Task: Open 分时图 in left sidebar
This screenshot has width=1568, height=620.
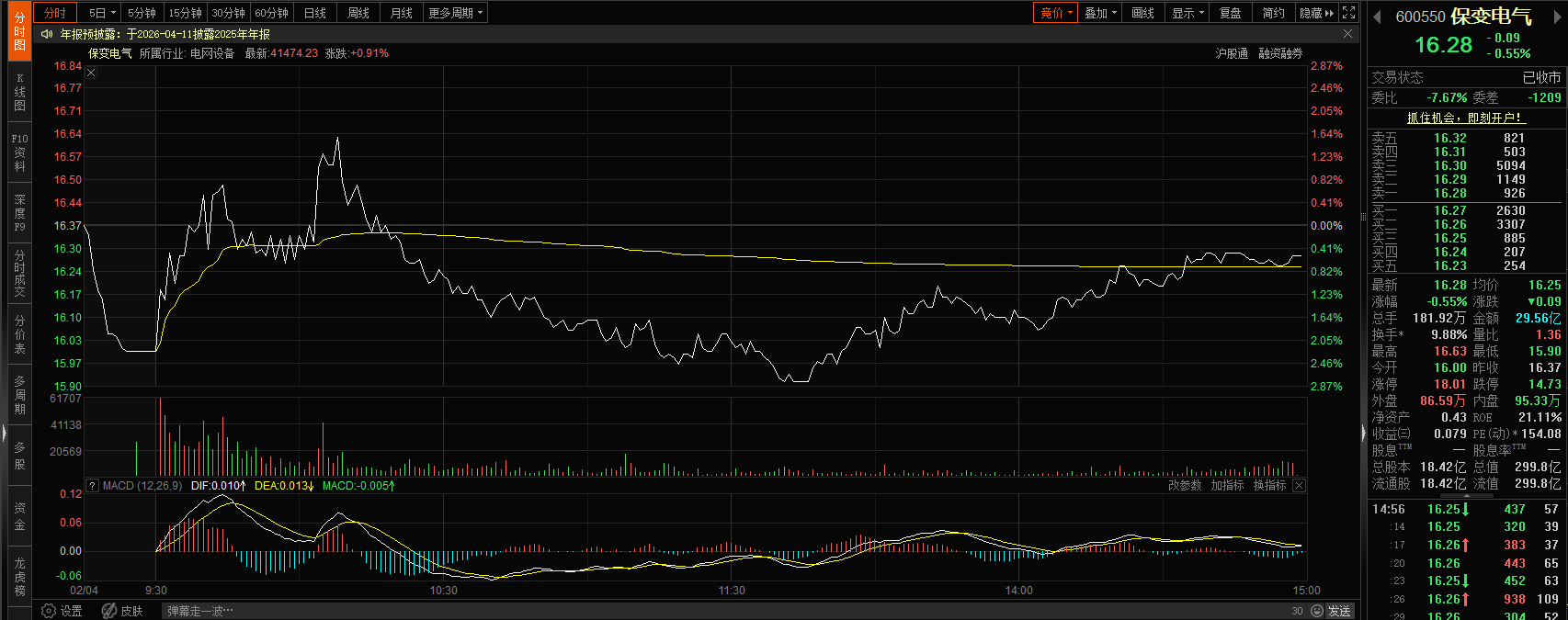Action: [19, 31]
